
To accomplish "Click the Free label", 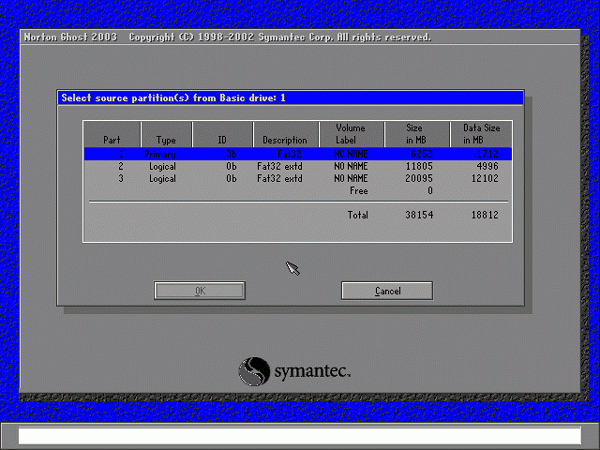I will pos(359,191).
